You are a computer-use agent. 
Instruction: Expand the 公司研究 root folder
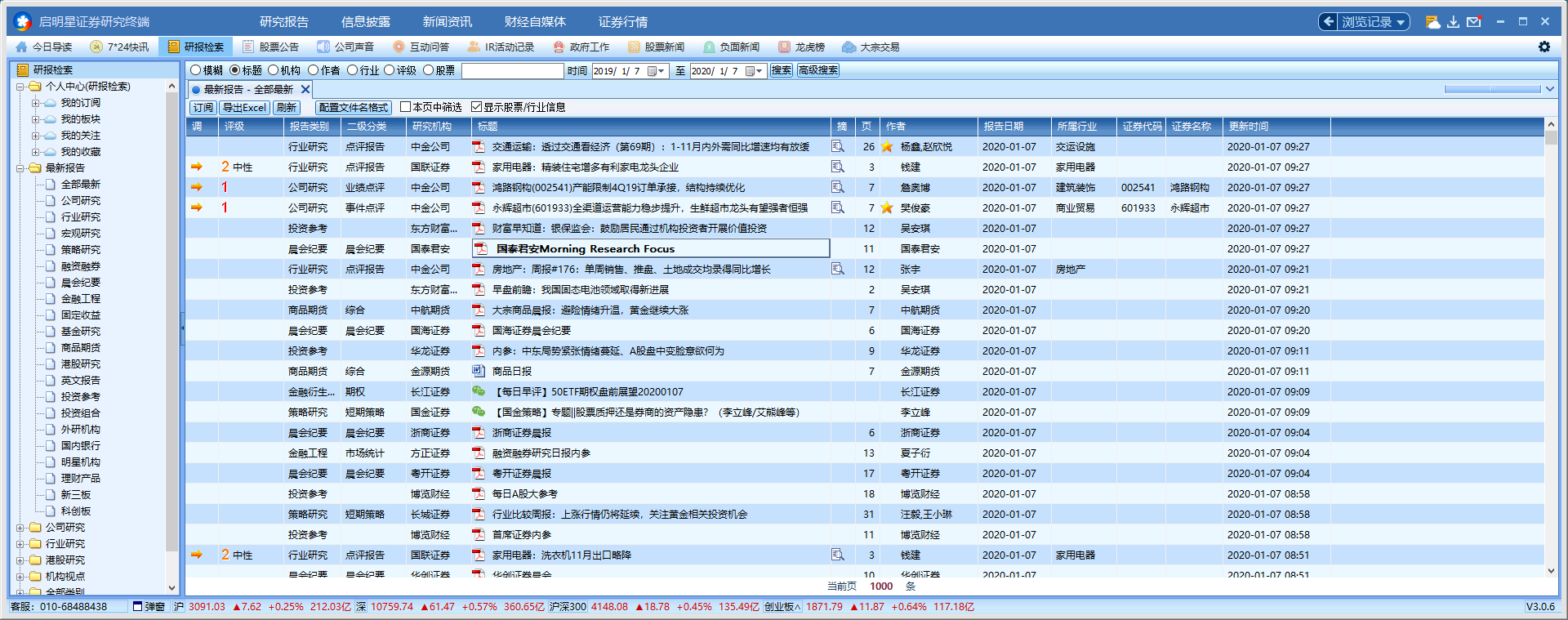(x=20, y=528)
